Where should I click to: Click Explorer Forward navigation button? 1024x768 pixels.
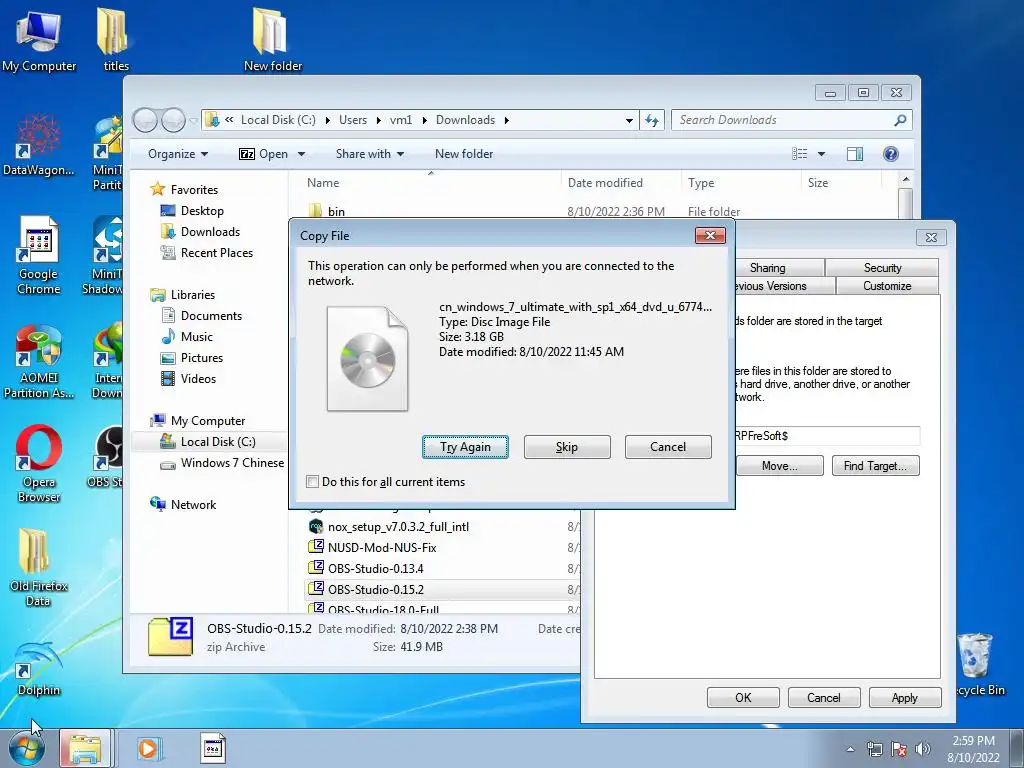172,120
